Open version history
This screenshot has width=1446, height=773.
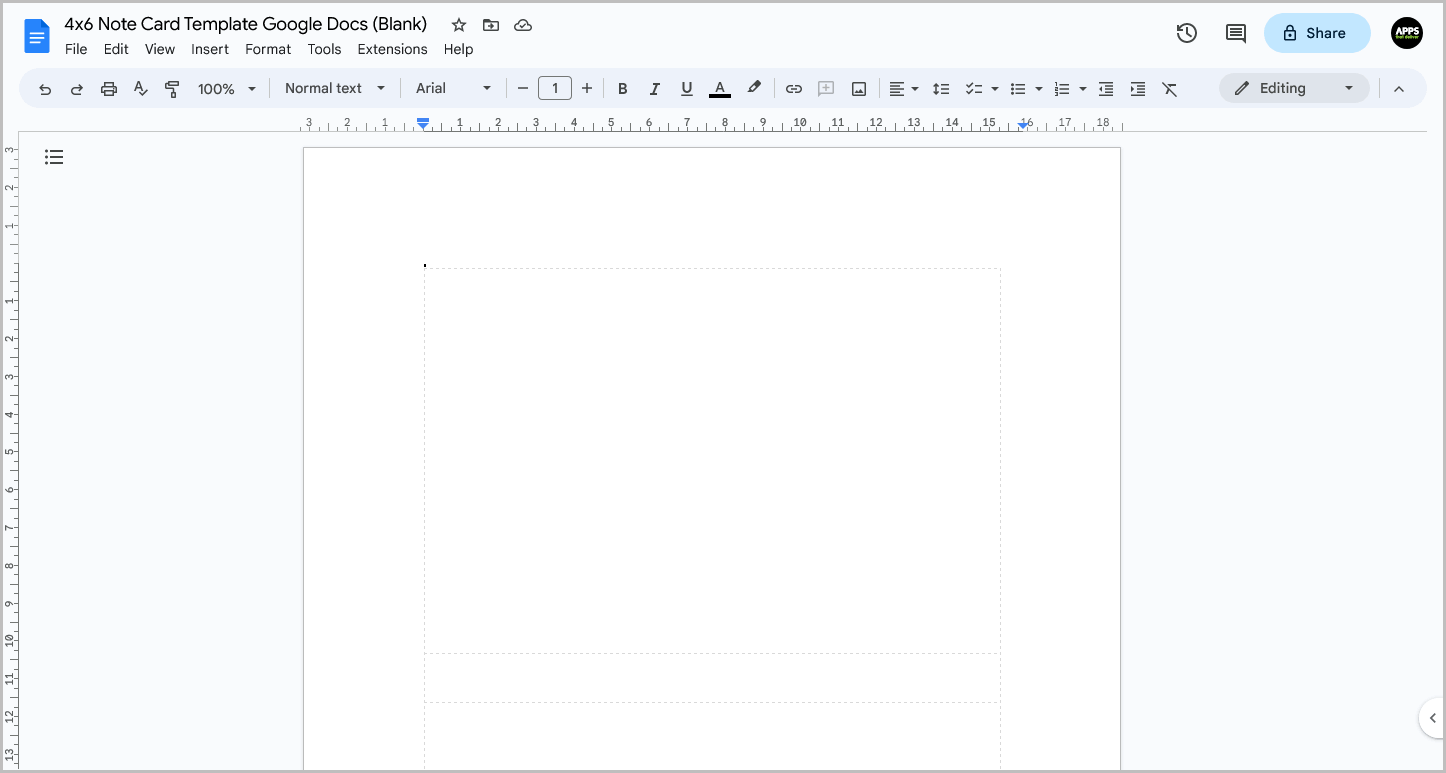click(1186, 33)
